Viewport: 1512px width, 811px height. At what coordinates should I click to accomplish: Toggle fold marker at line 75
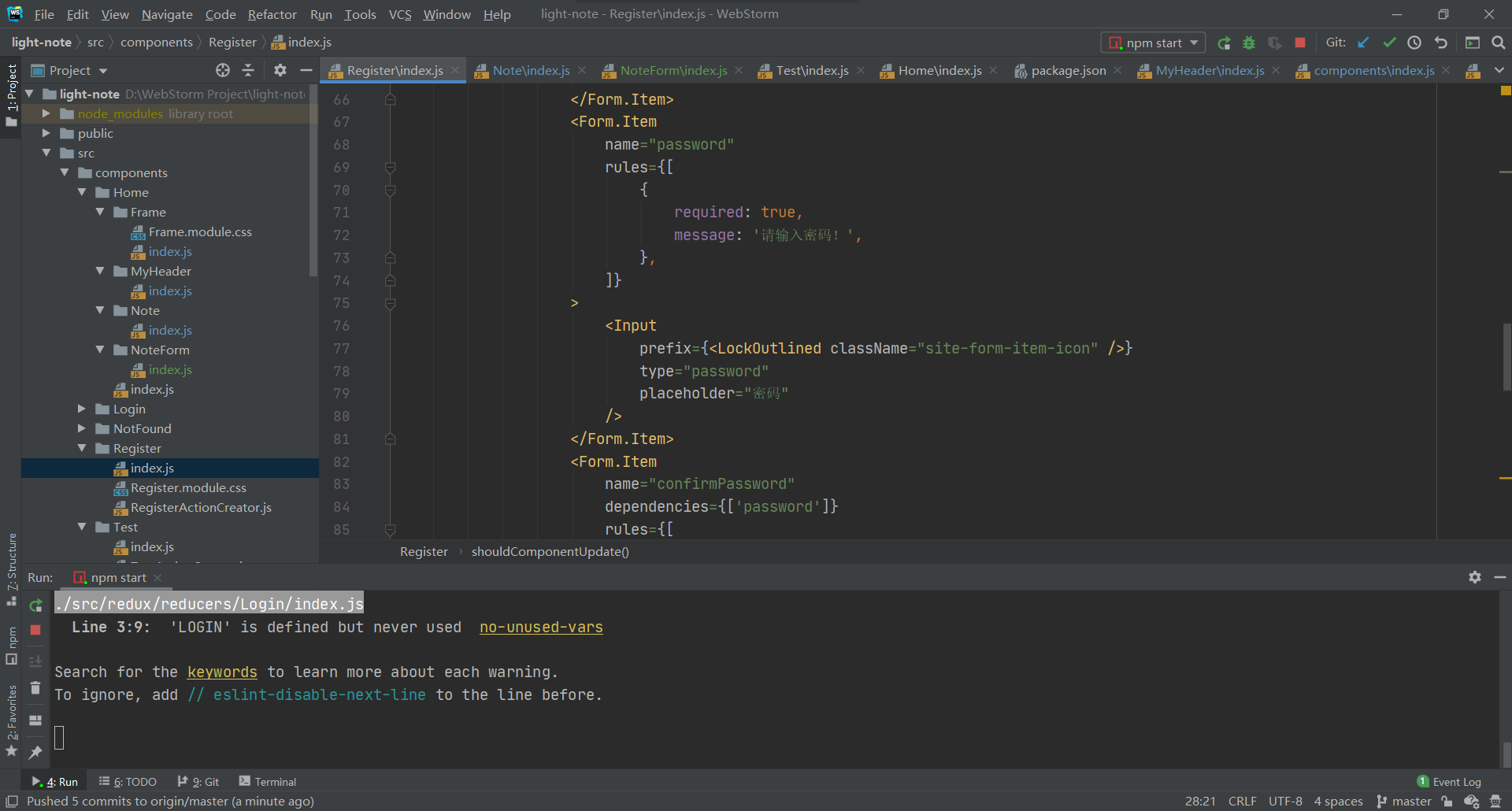[x=390, y=303]
